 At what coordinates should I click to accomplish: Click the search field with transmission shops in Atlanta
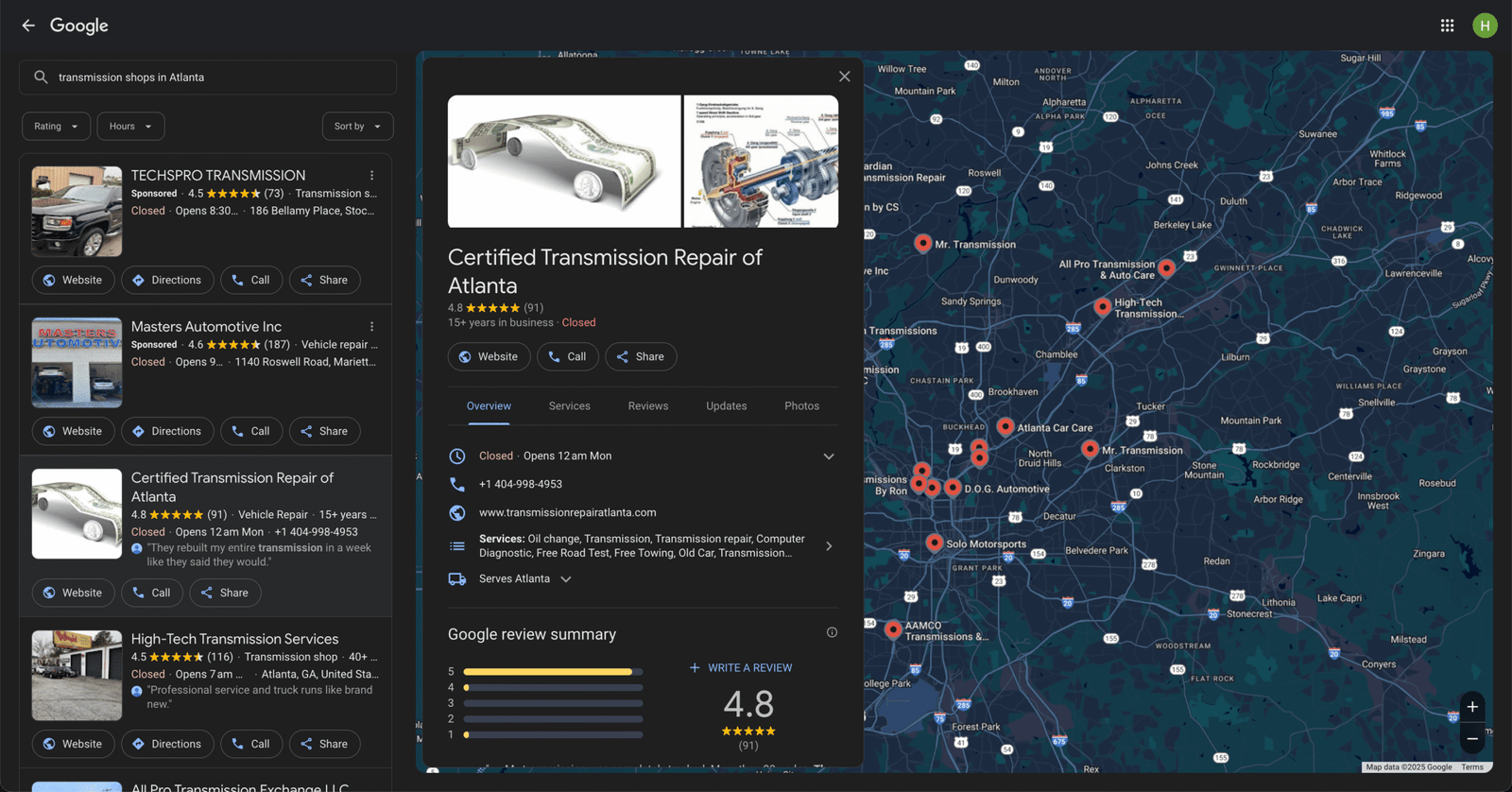[x=208, y=77]
